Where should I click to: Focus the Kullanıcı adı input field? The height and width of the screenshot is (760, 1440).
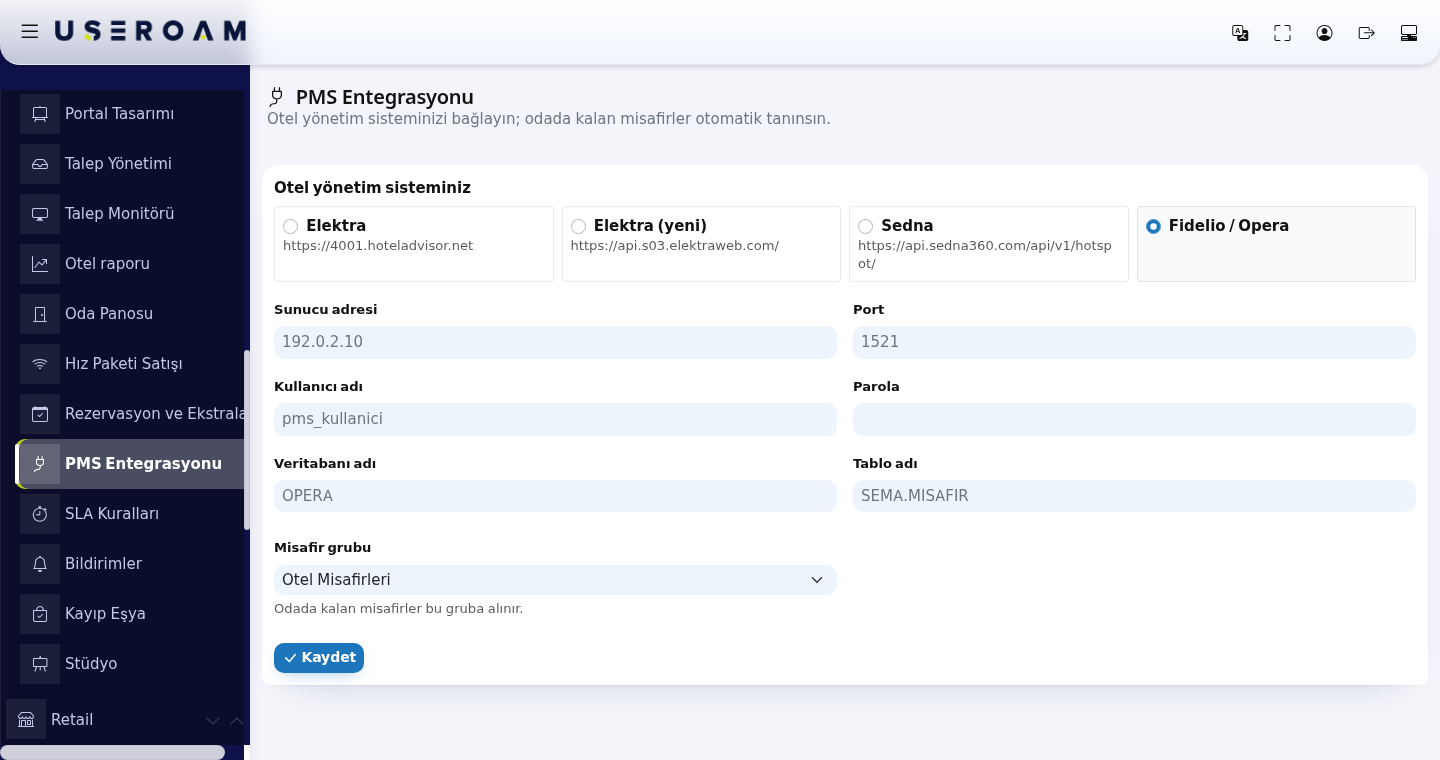tap(555, 419)
